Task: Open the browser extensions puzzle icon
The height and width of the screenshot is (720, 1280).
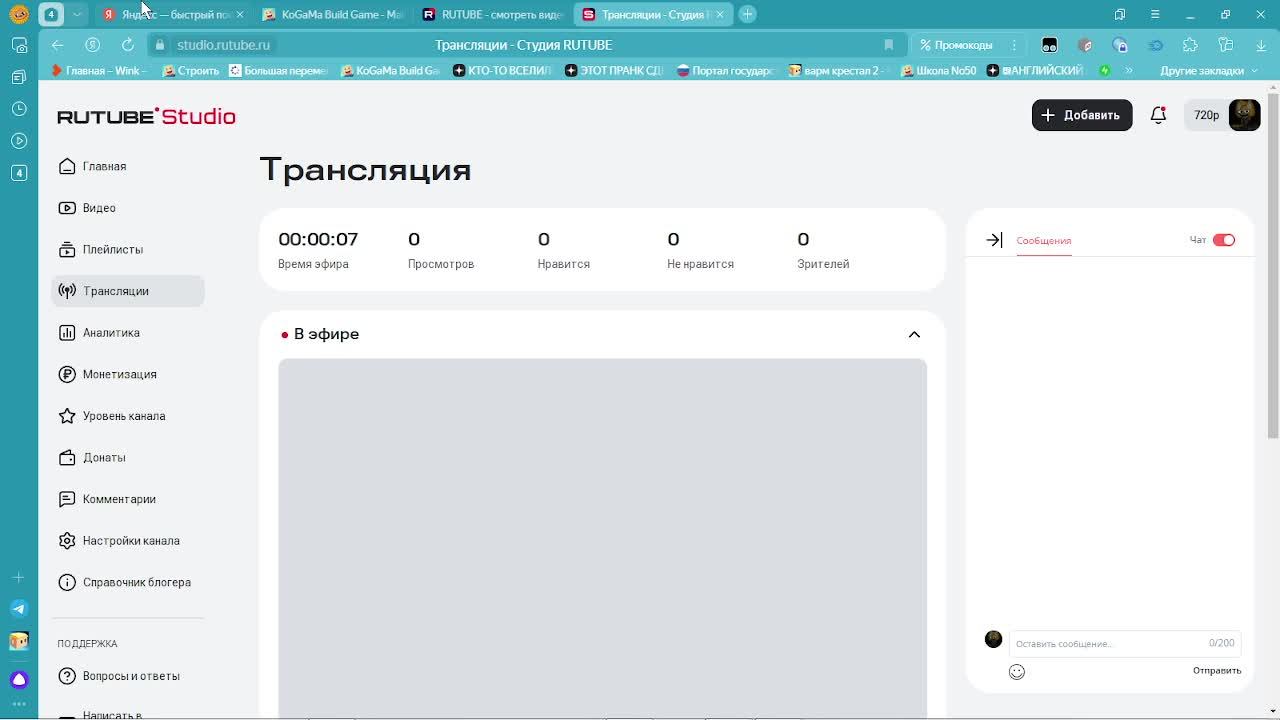Action: pos(1190,45)
